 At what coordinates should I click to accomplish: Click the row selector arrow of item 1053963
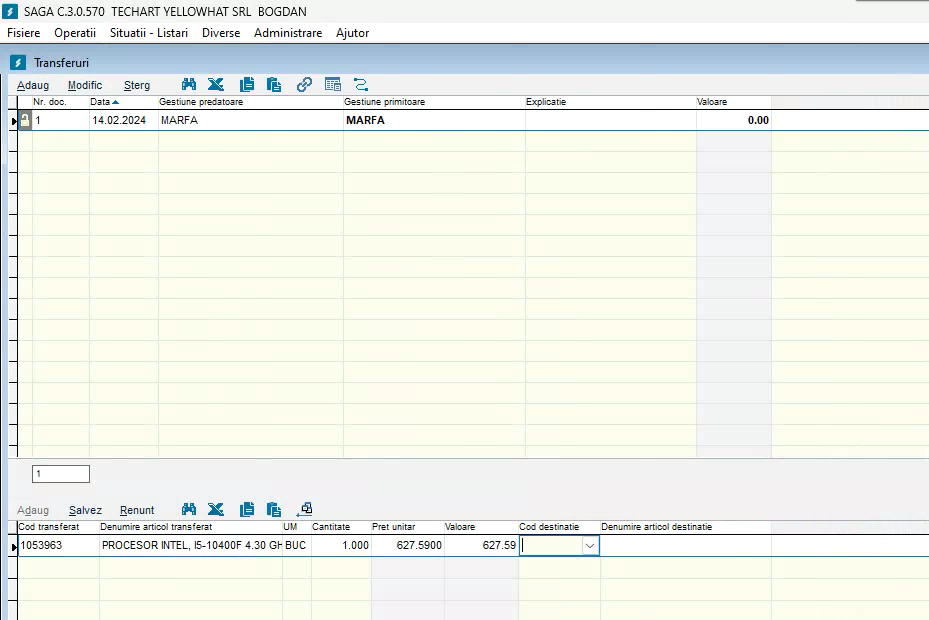coord(14,546)
